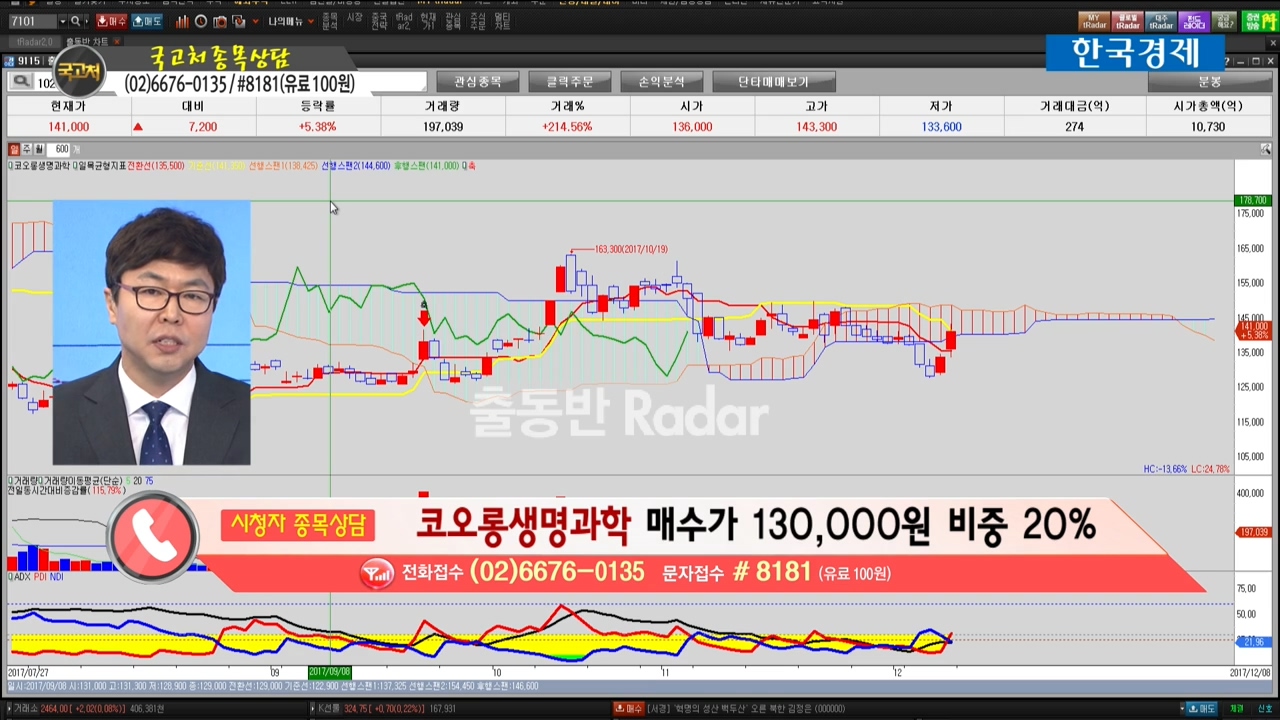Click the clock icon in toolbar
Viewport: 1280px width, 720px height.
coord(201,21)
